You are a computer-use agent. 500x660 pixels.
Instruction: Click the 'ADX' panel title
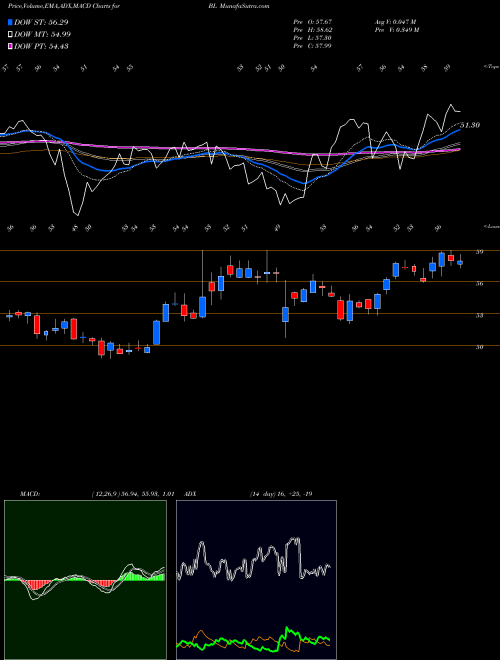pos(190,494)
